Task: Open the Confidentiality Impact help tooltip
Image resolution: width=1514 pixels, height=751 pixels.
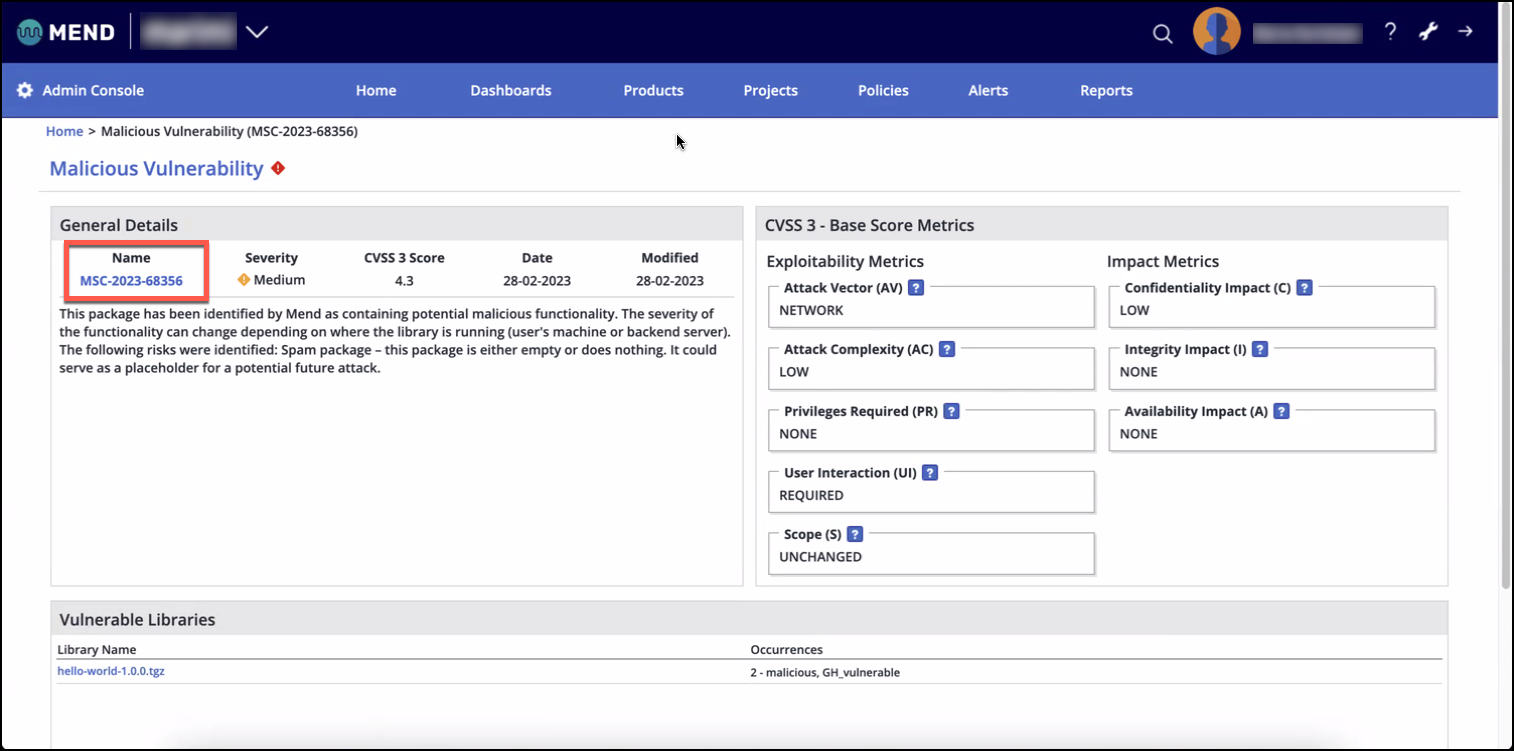Action: tap(1304, 287)
